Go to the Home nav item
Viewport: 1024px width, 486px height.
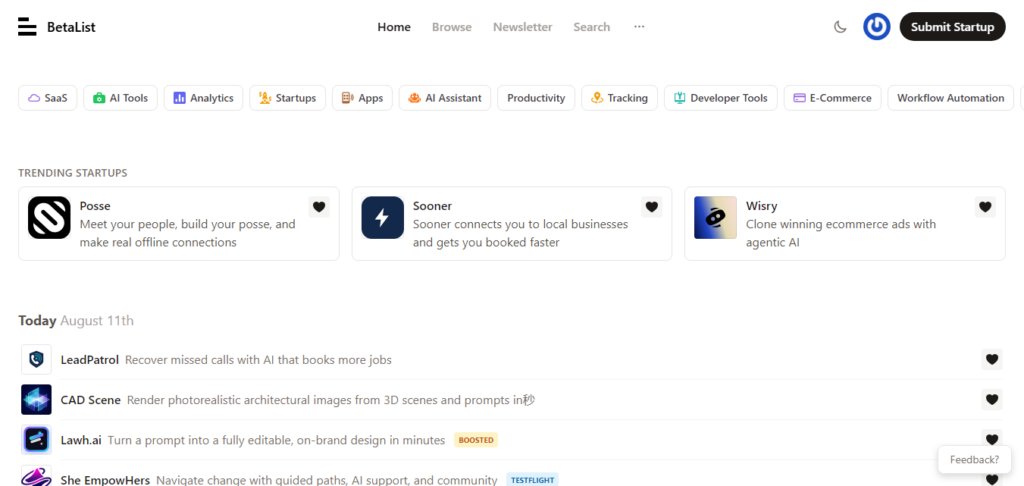[394, 27]
